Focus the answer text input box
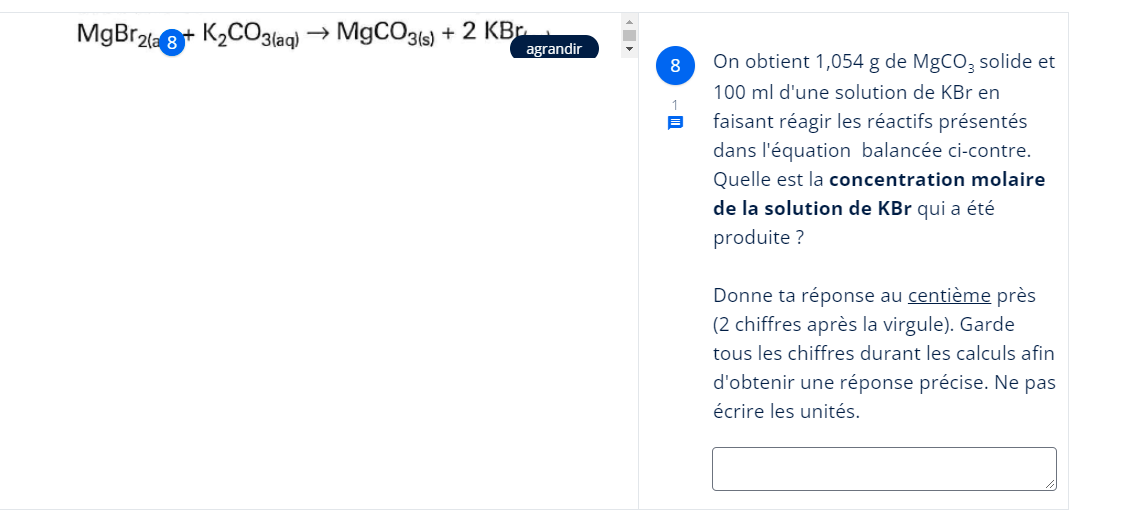1148x517 pixels. pyautogui.click(x=883, y=469)
